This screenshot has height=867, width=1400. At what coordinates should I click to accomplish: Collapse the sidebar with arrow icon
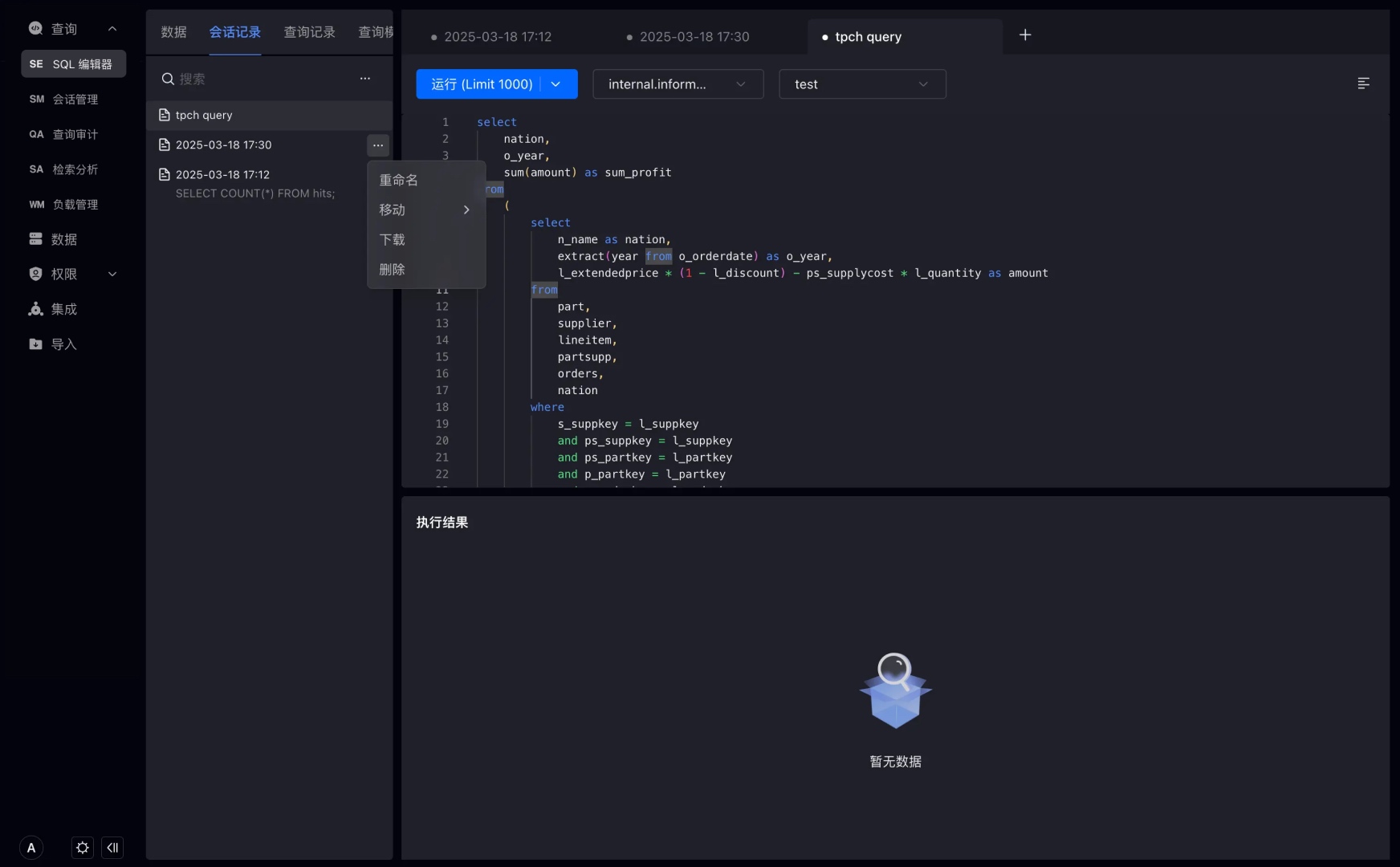[x=112, y=848]
